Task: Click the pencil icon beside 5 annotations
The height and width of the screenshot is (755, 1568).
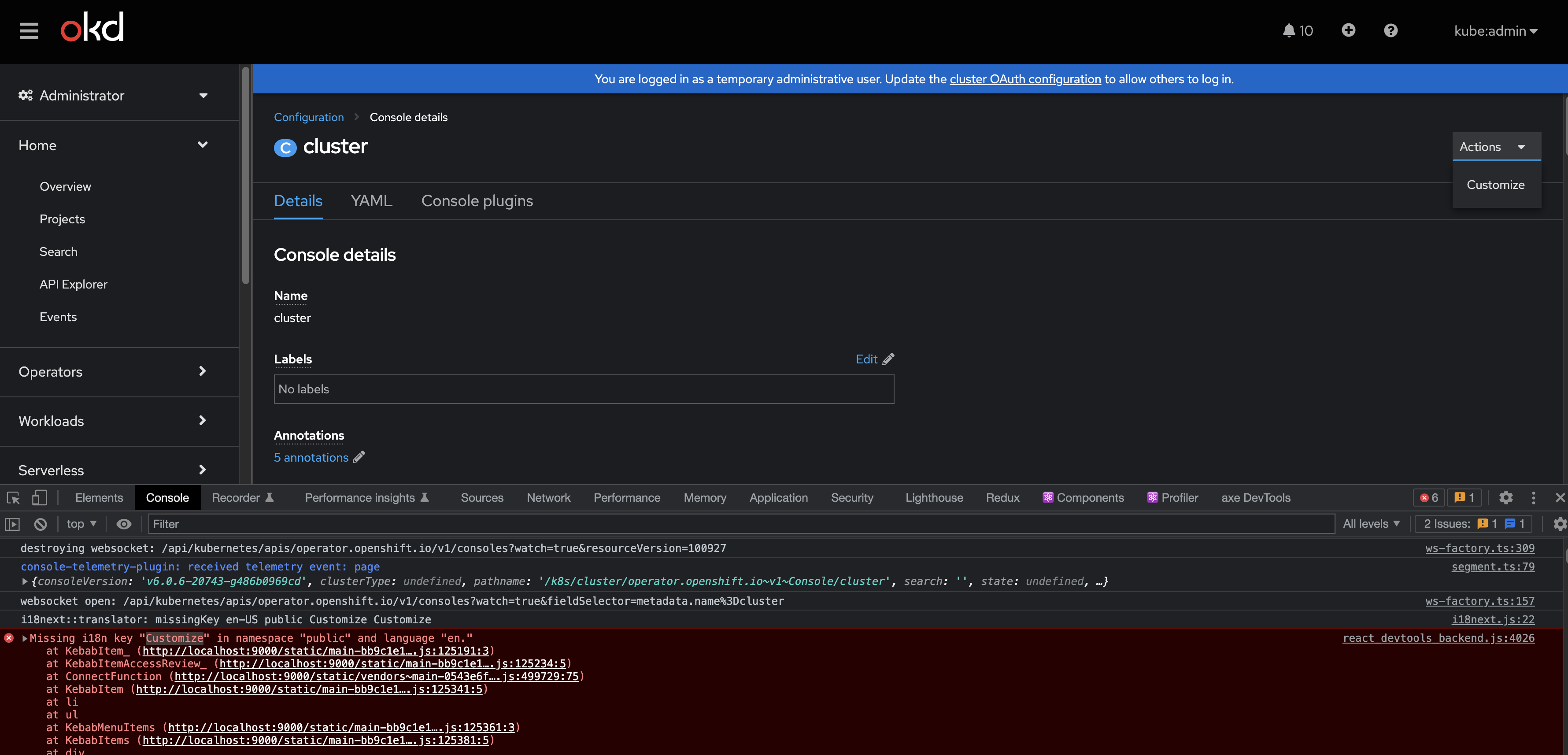Action: click(x=359, y=457)
